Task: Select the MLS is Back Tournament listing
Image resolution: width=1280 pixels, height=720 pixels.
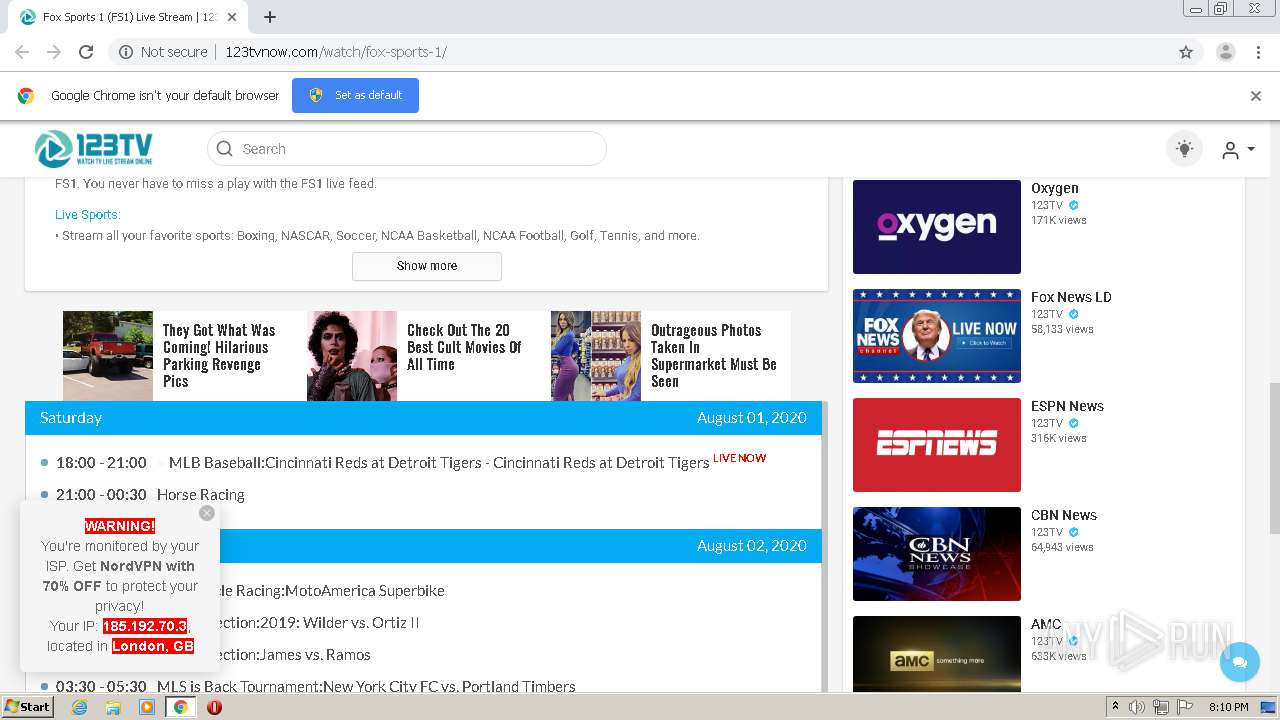Action: (x=366, y=686)
